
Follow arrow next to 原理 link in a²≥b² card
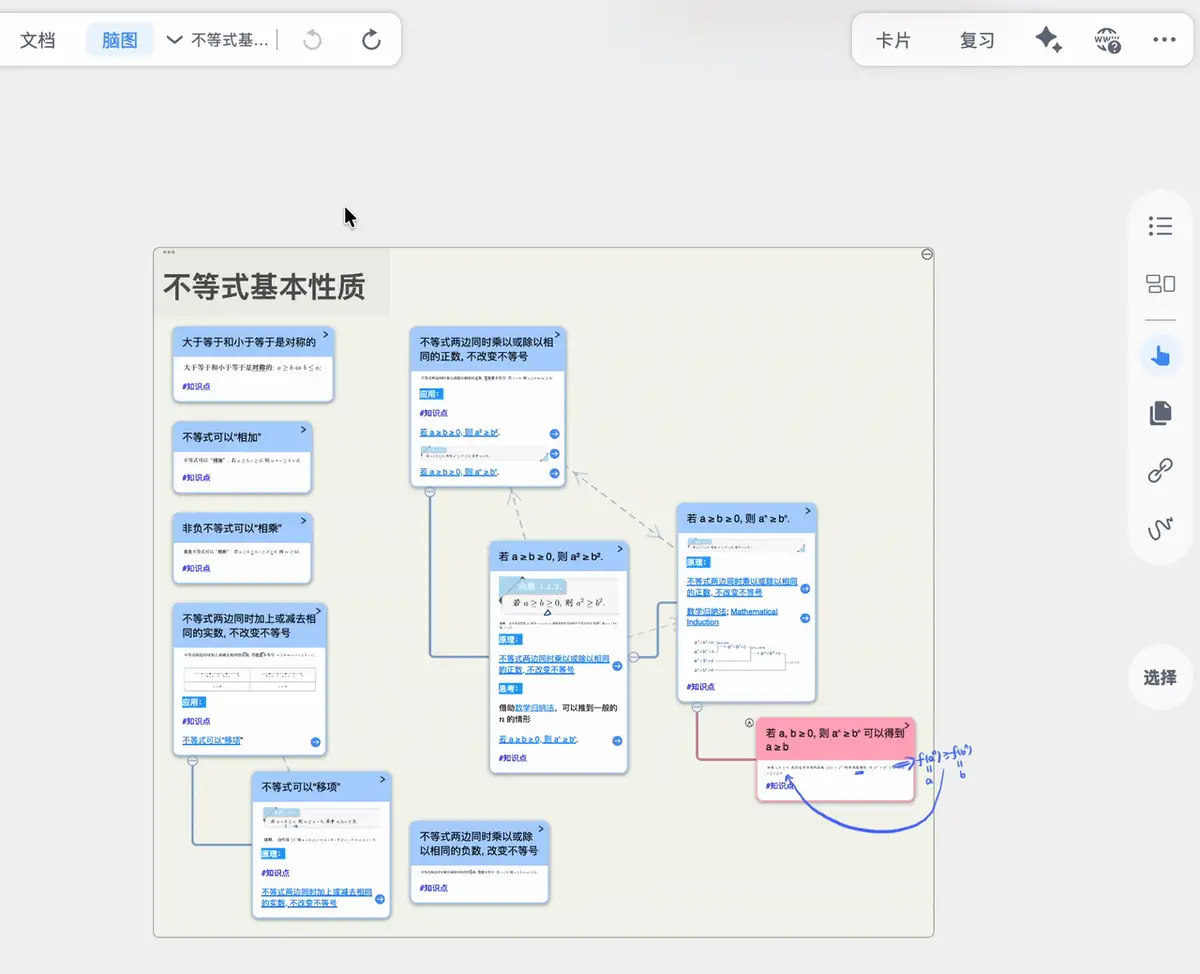(617, 664)
